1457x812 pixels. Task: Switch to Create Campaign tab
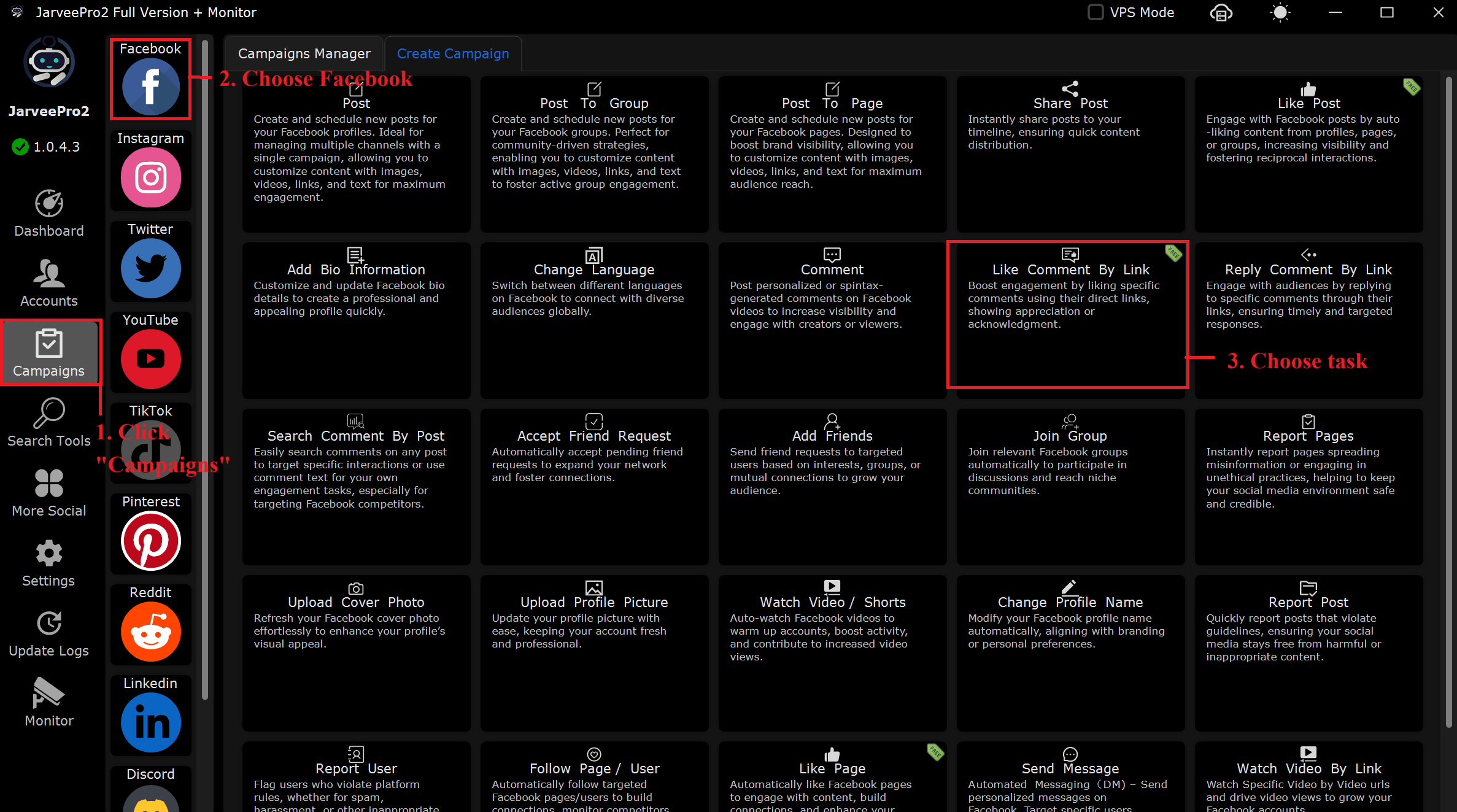453,53
